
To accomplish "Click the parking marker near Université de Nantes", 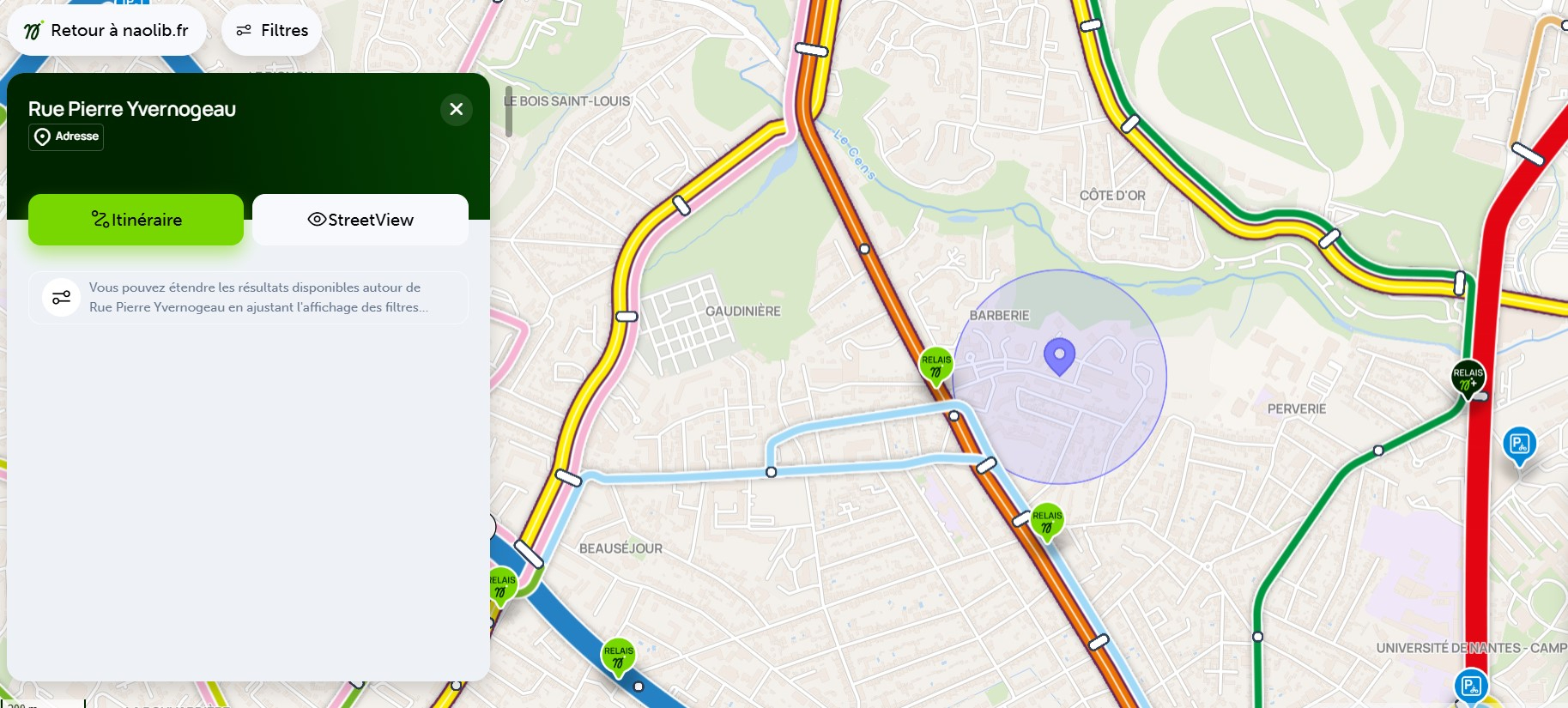I will pyautogui.click(x=1471, y=687).
